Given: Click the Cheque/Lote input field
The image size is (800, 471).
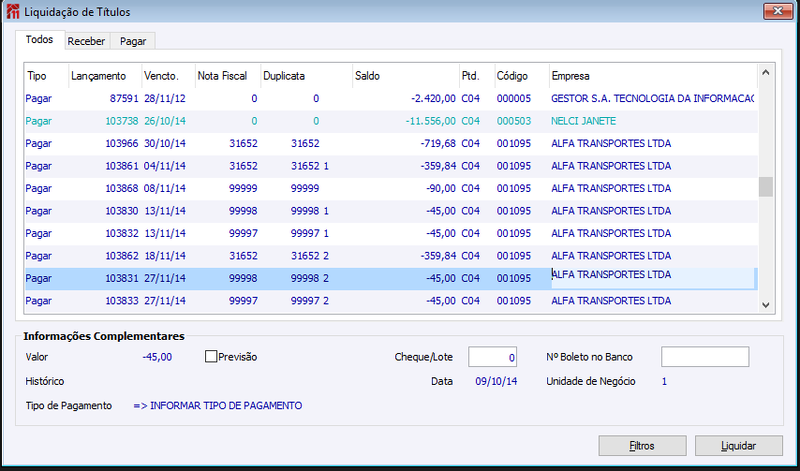Looking at the screenshot, I should (492, 357).
